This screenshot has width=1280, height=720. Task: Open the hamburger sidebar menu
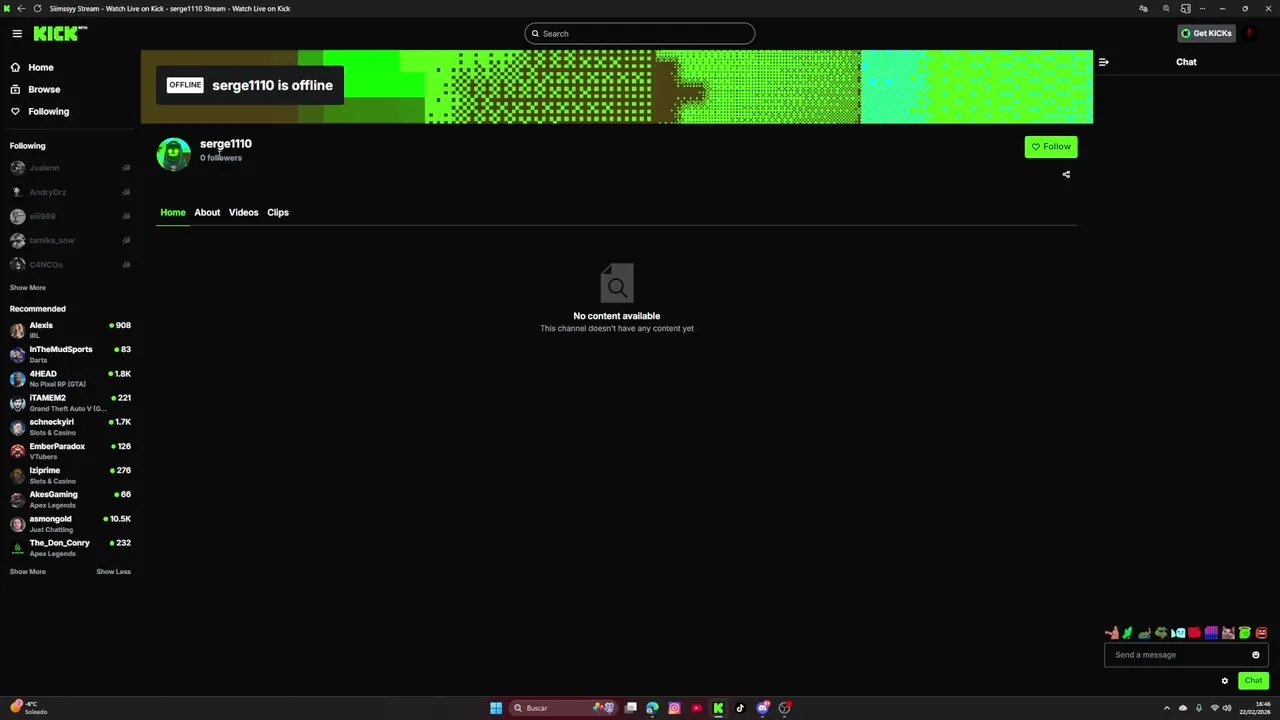[x=17, y=33]
